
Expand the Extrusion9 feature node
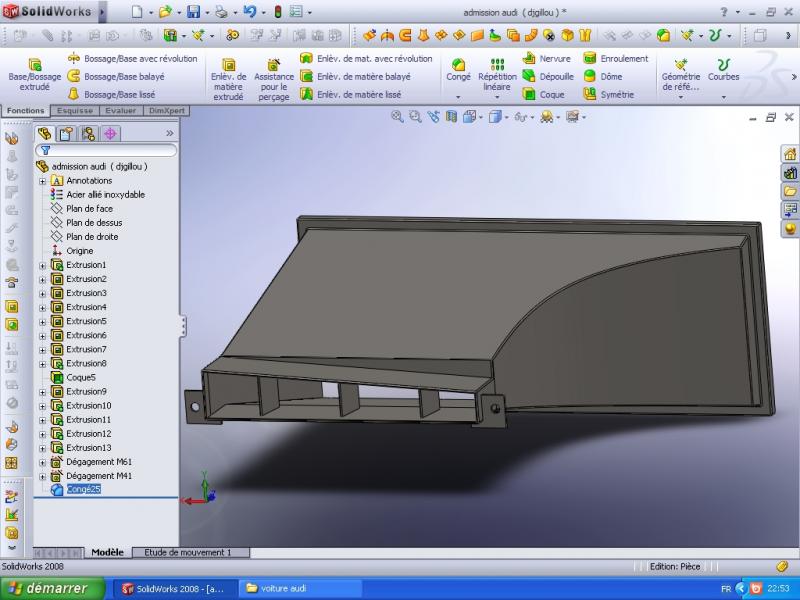[43, 392]
